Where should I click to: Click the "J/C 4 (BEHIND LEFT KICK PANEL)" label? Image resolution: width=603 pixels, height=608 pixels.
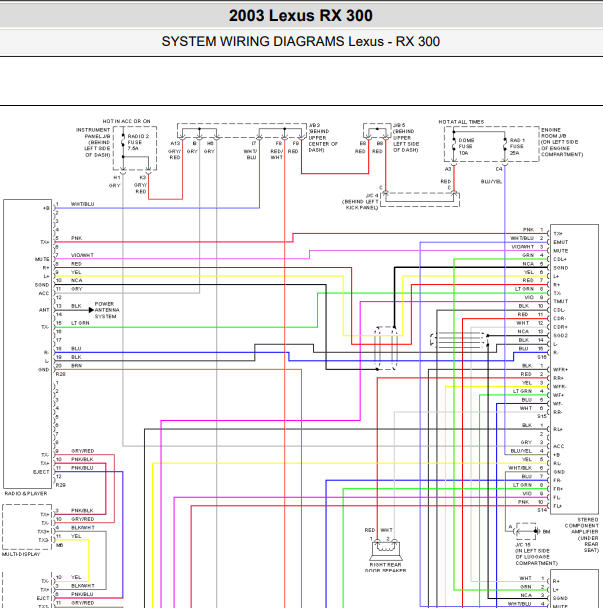(360, 202)
